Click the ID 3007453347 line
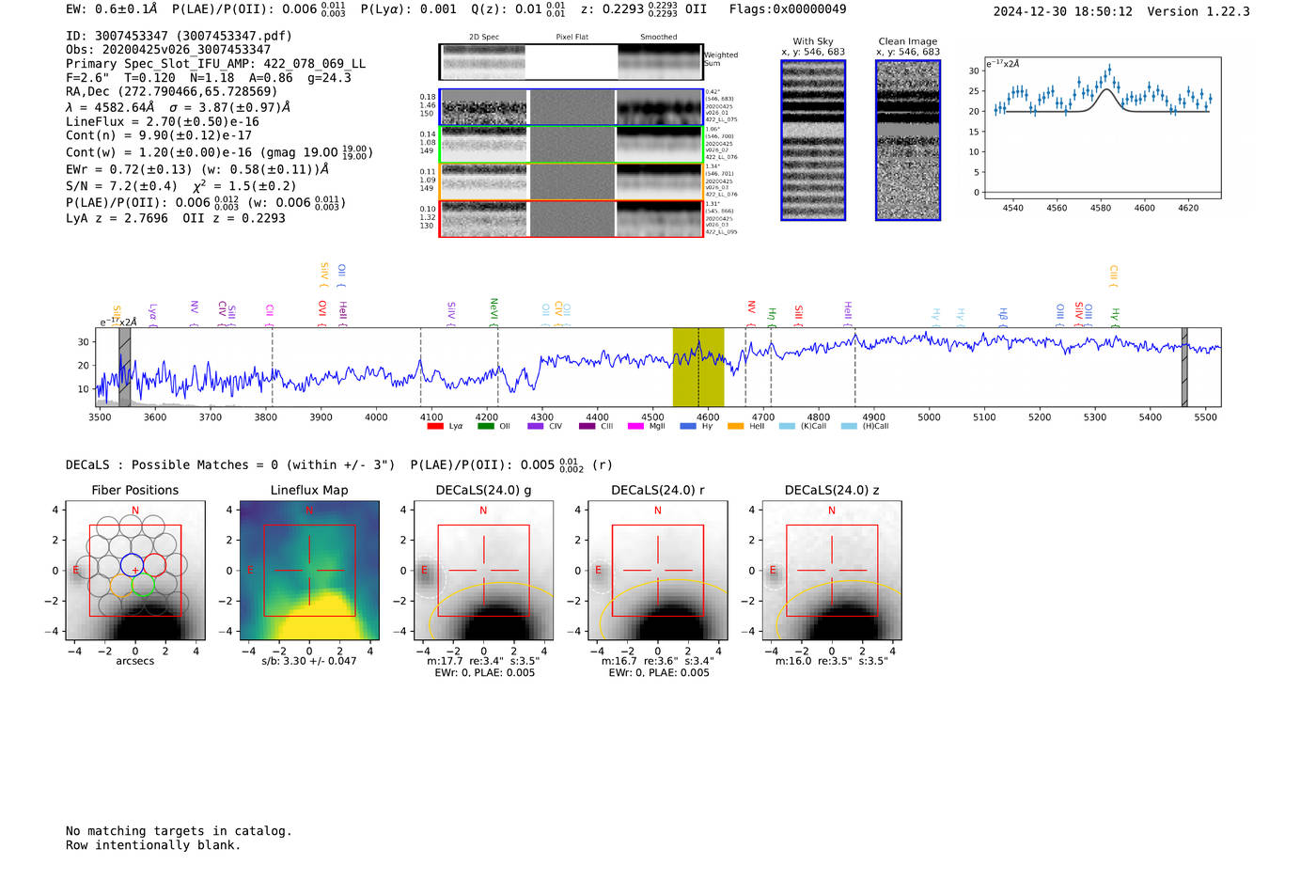 [179, 36]
